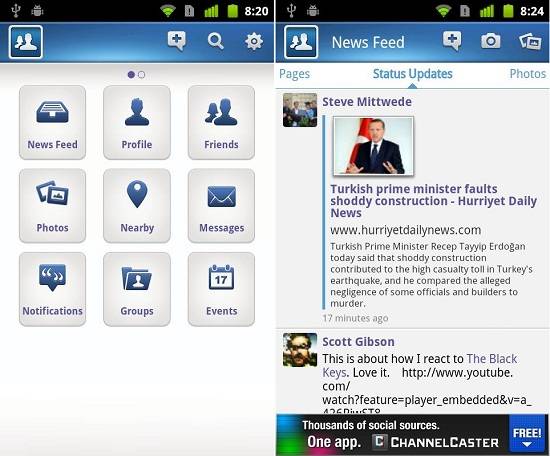Open the Profile tile

coord(137,122)
